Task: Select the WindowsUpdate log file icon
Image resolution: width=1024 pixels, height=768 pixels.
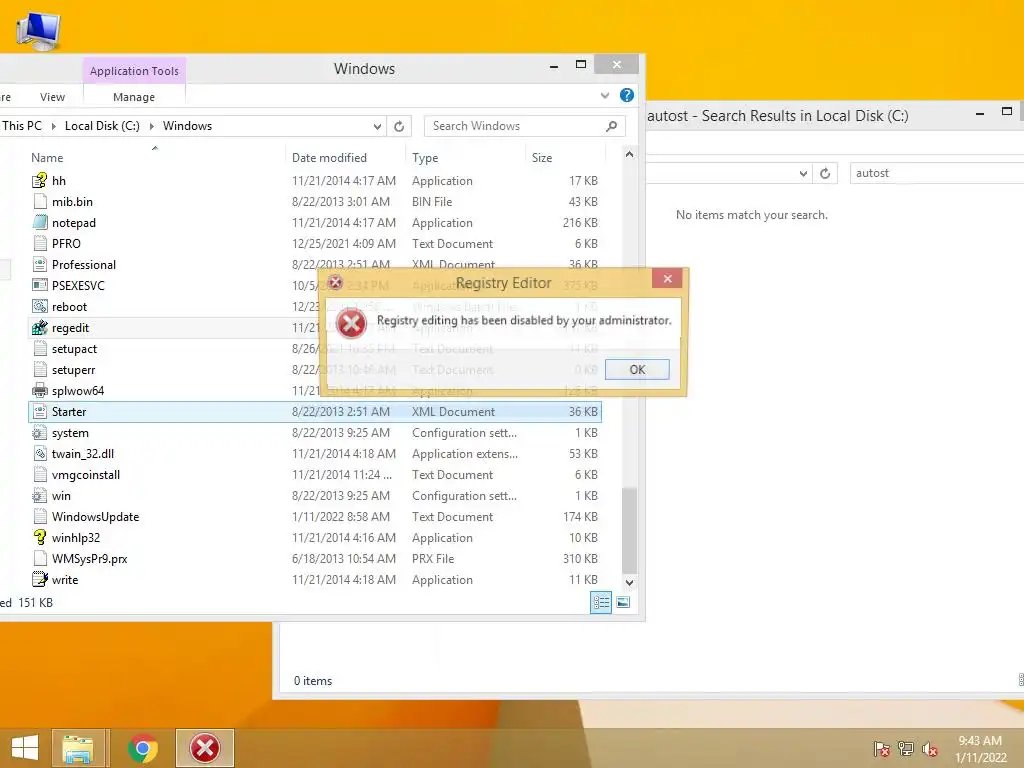Action: pos(40,517)
